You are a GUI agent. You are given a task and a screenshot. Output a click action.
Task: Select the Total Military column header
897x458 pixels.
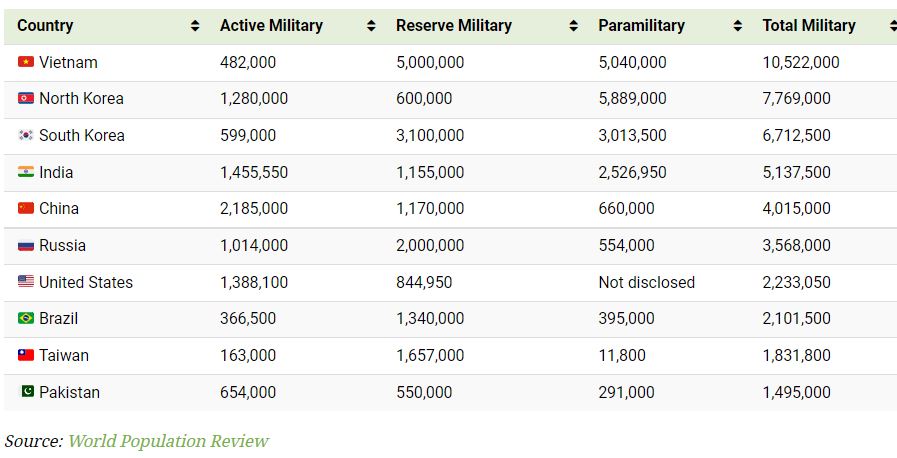(809, 26)
